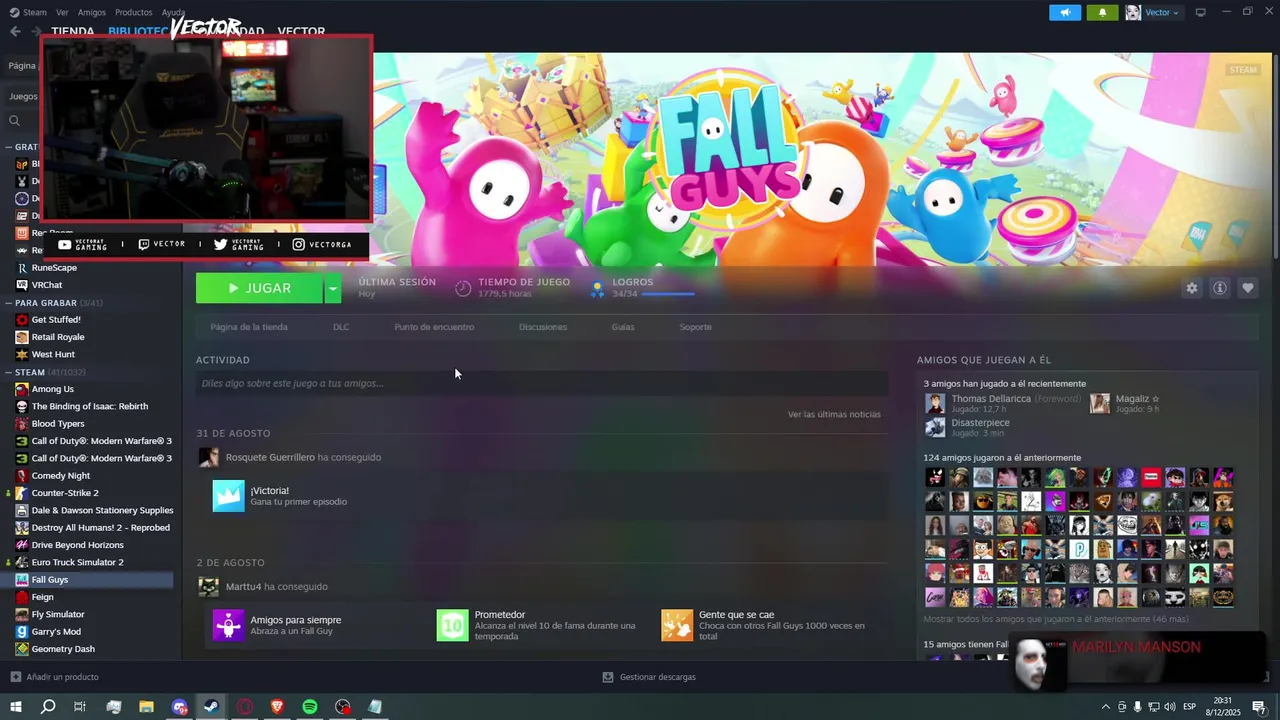Viewport: 1280px width, 720px height.
Task: Switch ESP keyboard language indicator
Action: [x=1190, y=707]
